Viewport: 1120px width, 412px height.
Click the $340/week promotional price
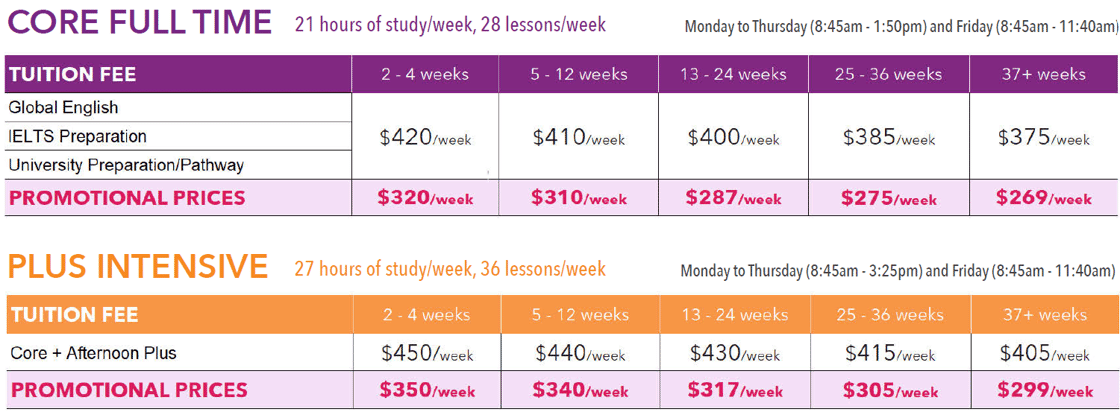[x=580, y=390]
